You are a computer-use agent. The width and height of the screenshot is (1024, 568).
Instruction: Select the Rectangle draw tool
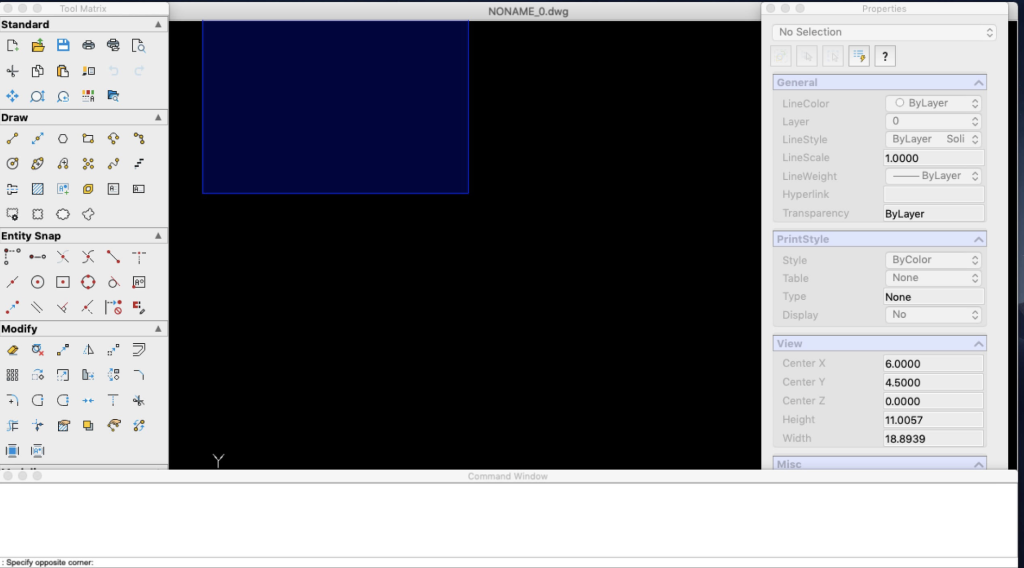coord(88,138)
